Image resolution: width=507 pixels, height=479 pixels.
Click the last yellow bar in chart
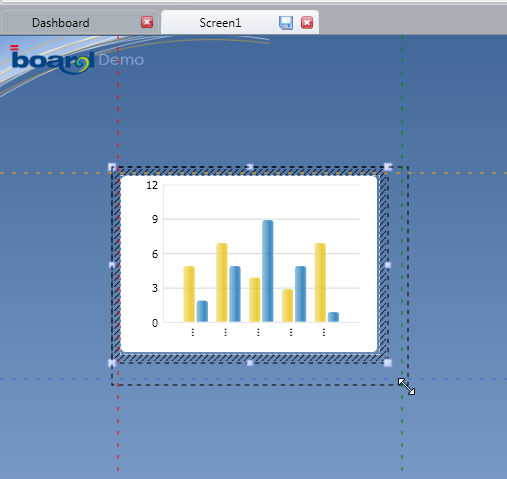click(320, 282)
